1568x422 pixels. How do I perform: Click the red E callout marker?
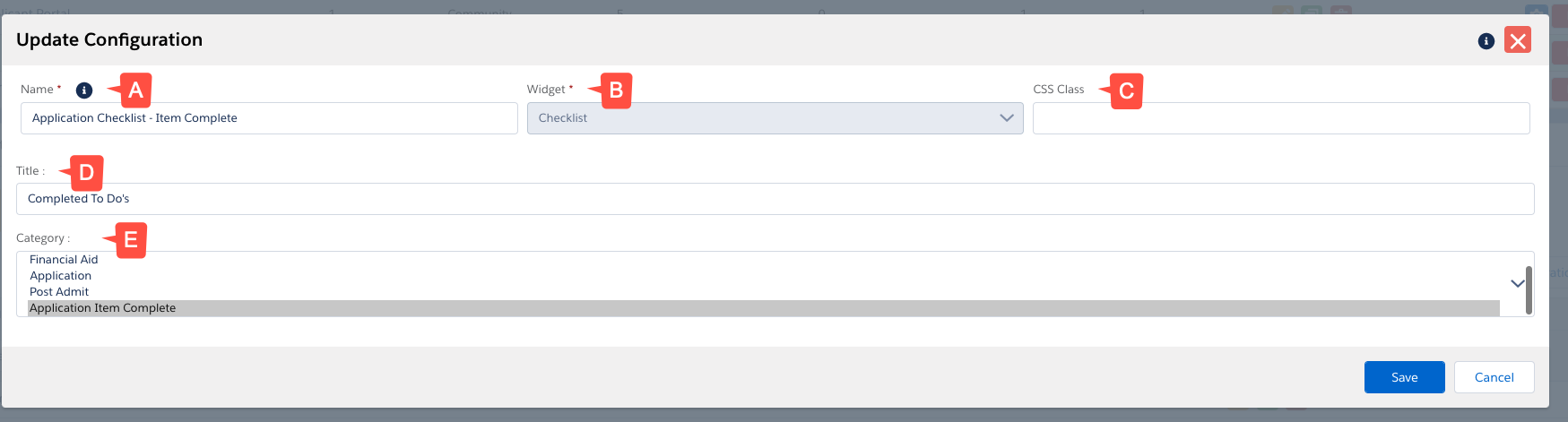click(x=130, y=240)
